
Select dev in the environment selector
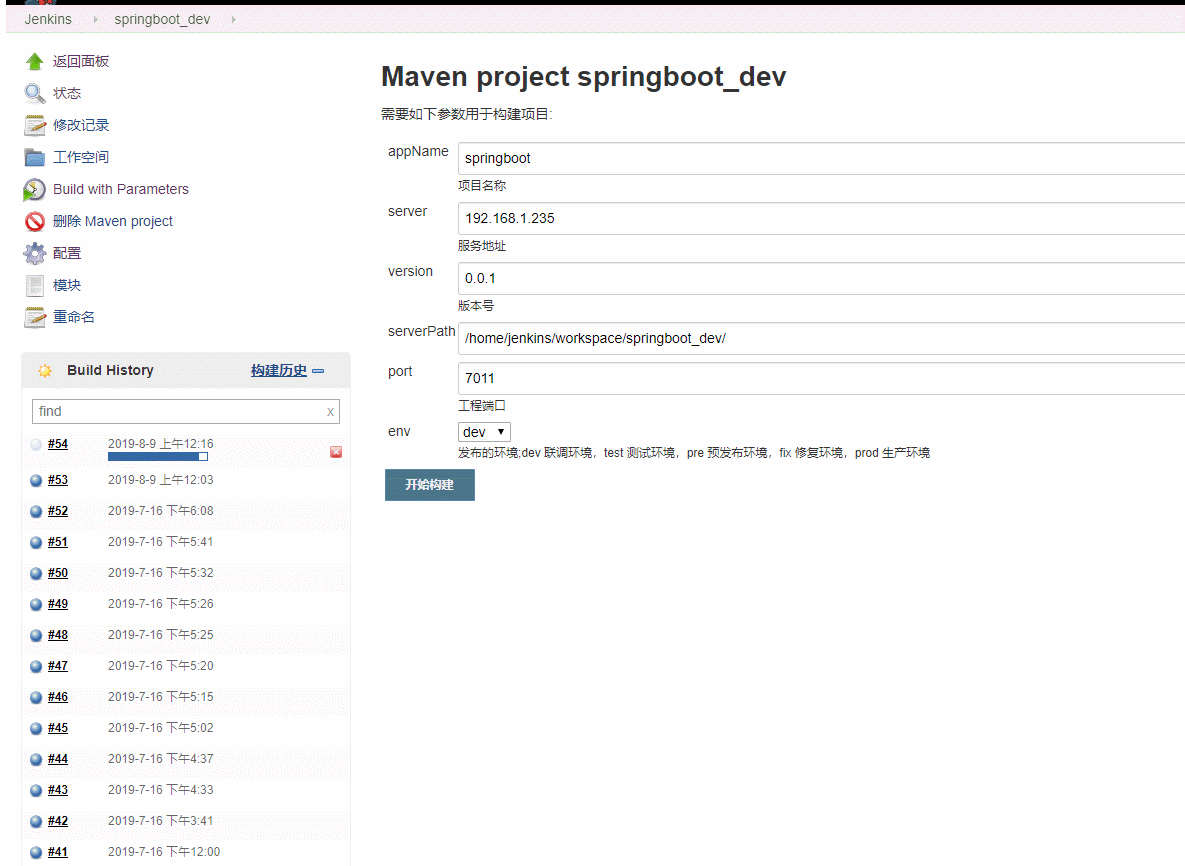(x=478, y=431)
